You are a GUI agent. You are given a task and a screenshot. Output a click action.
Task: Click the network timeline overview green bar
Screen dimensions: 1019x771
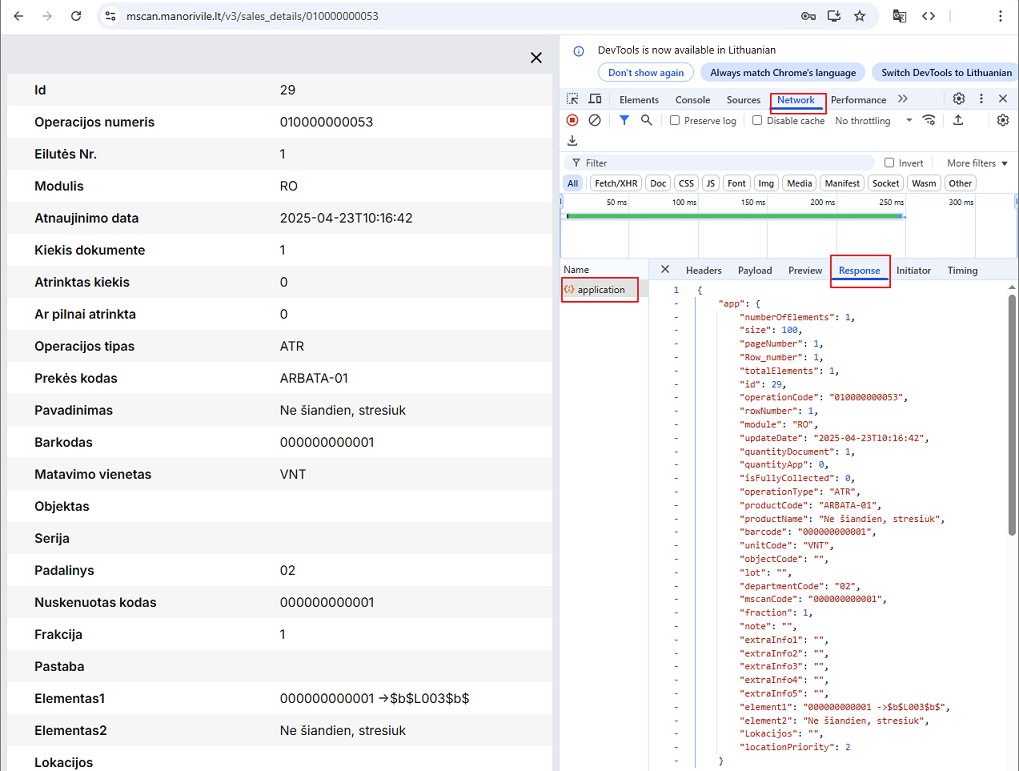point(735,215)
